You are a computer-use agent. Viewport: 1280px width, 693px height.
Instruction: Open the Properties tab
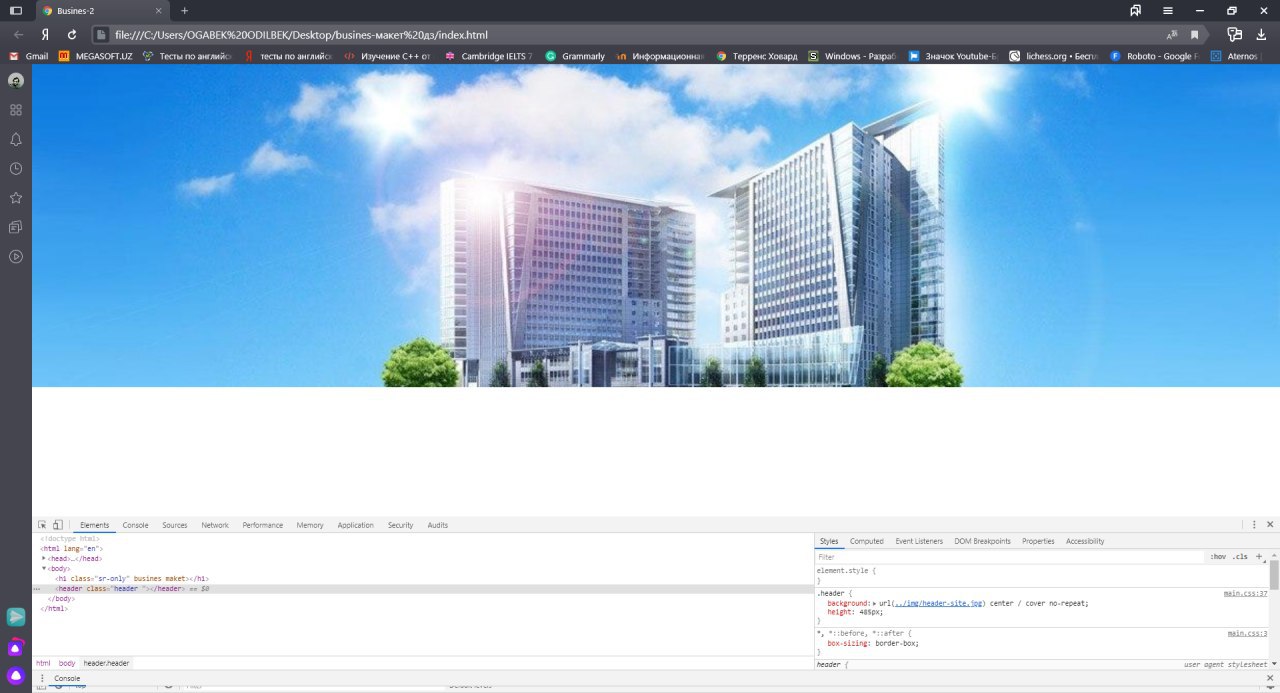pos(1038,541)
